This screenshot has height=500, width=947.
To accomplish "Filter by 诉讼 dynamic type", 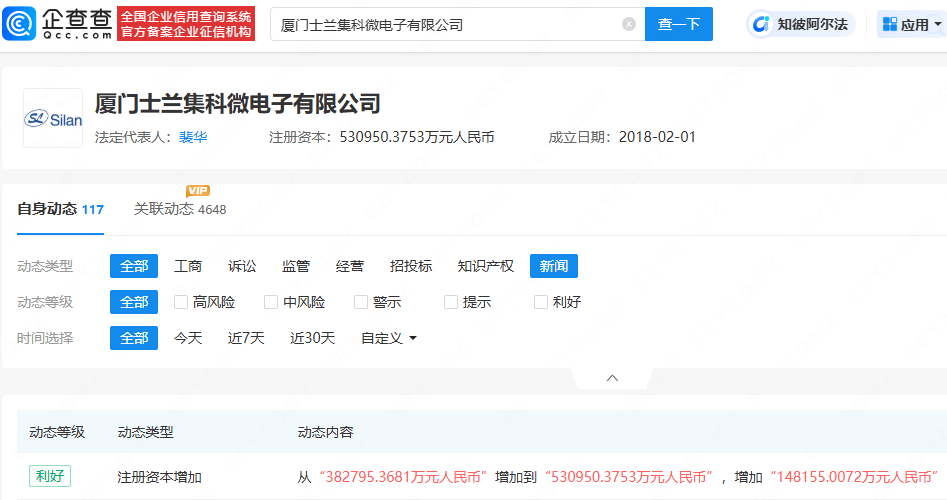I will pos(242,266).
